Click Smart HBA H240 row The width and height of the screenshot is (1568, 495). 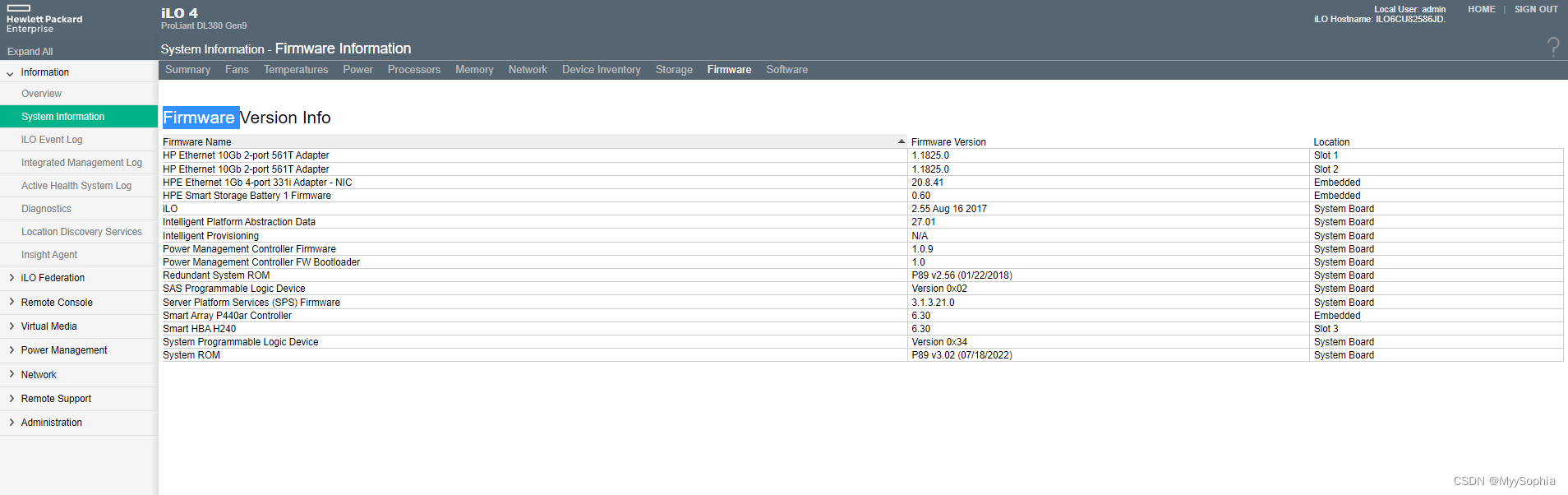click(x=862, y=329)
